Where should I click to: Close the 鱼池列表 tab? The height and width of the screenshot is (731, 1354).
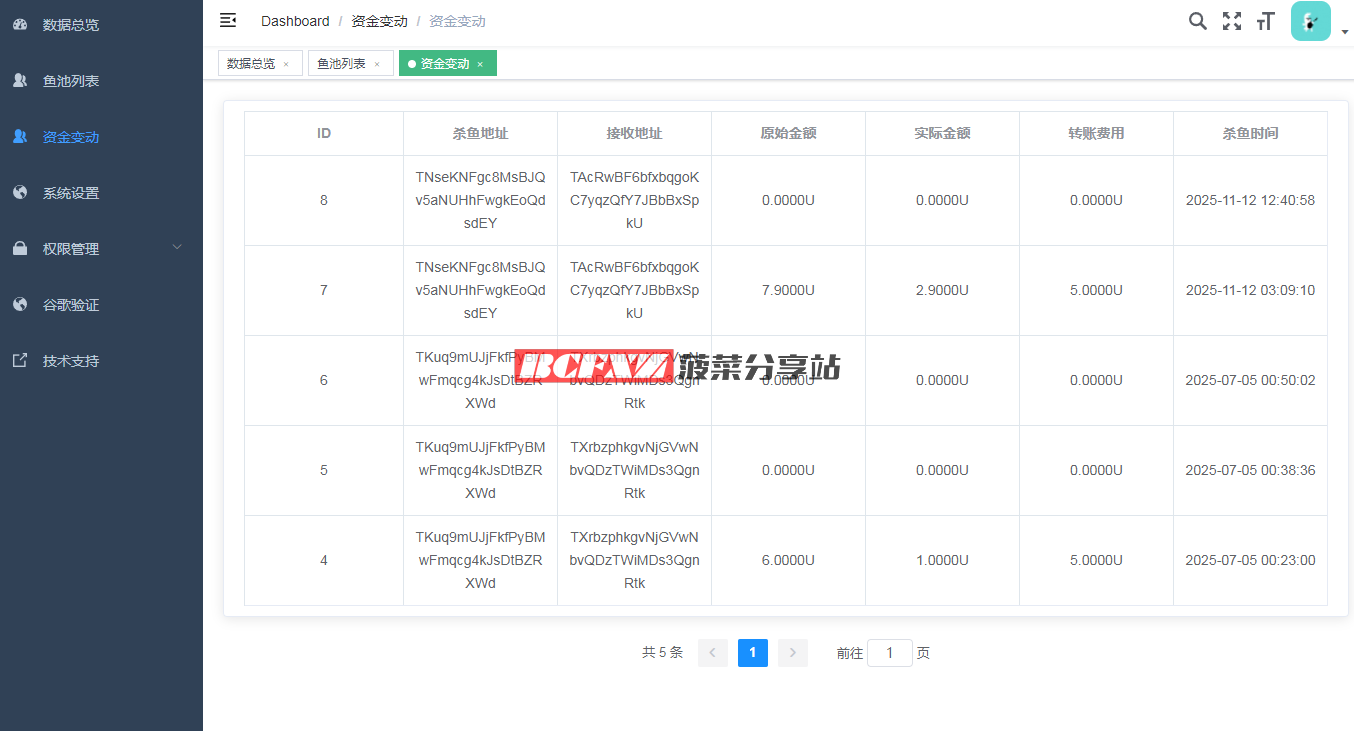pos(377,64)
